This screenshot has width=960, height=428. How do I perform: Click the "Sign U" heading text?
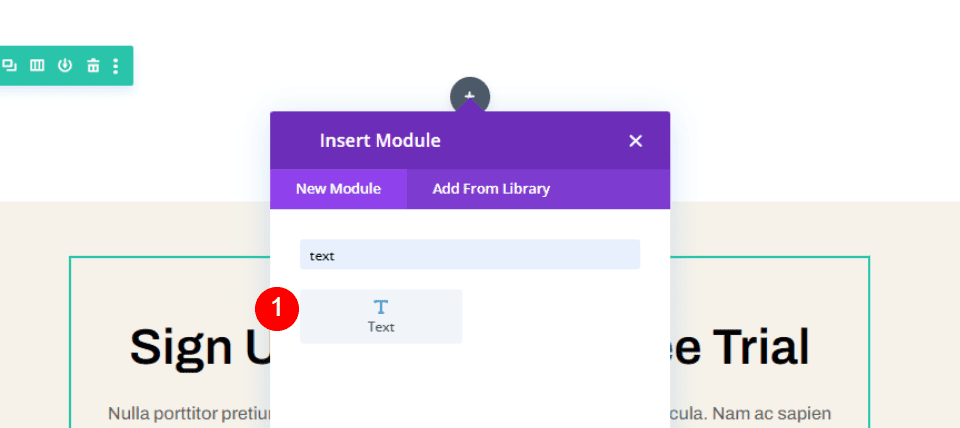pyautogui.click(x=200, y=347)
